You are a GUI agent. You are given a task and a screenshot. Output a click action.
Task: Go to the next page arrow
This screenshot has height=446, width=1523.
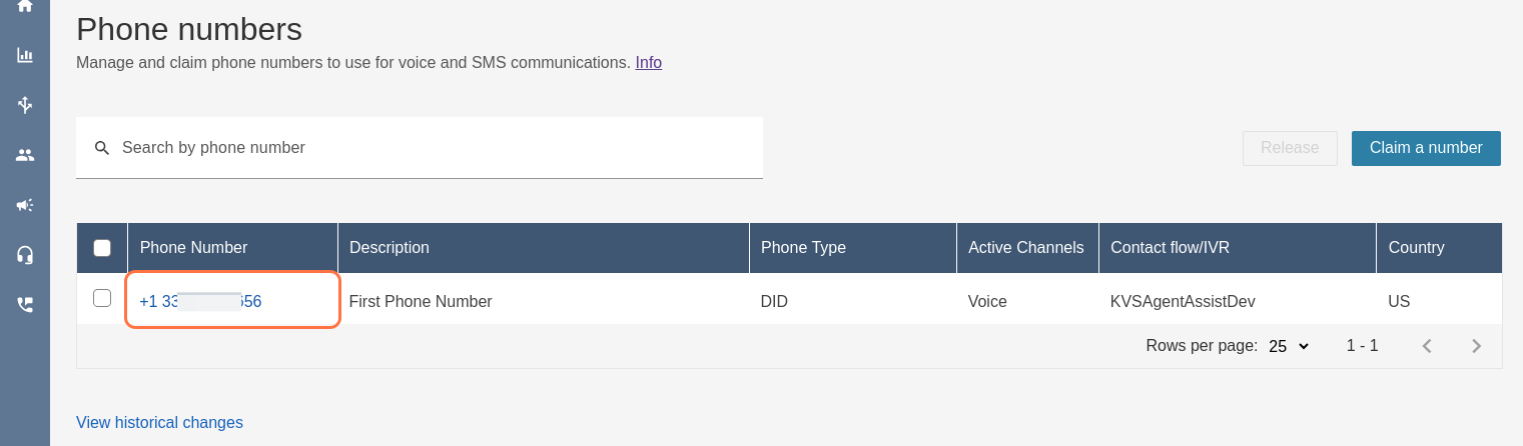coord(1476,346)
